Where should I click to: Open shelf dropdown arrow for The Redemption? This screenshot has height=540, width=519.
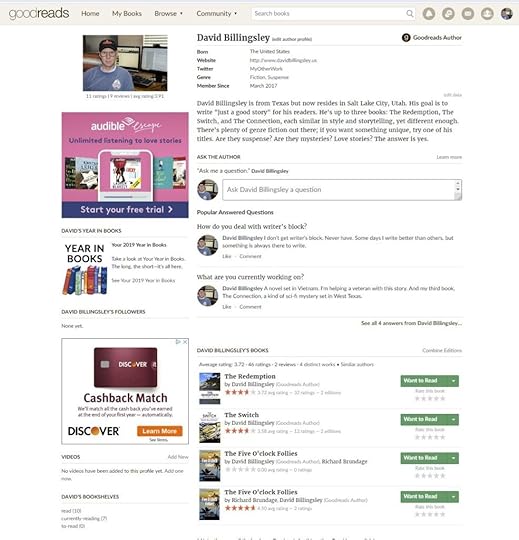point(454,381)
